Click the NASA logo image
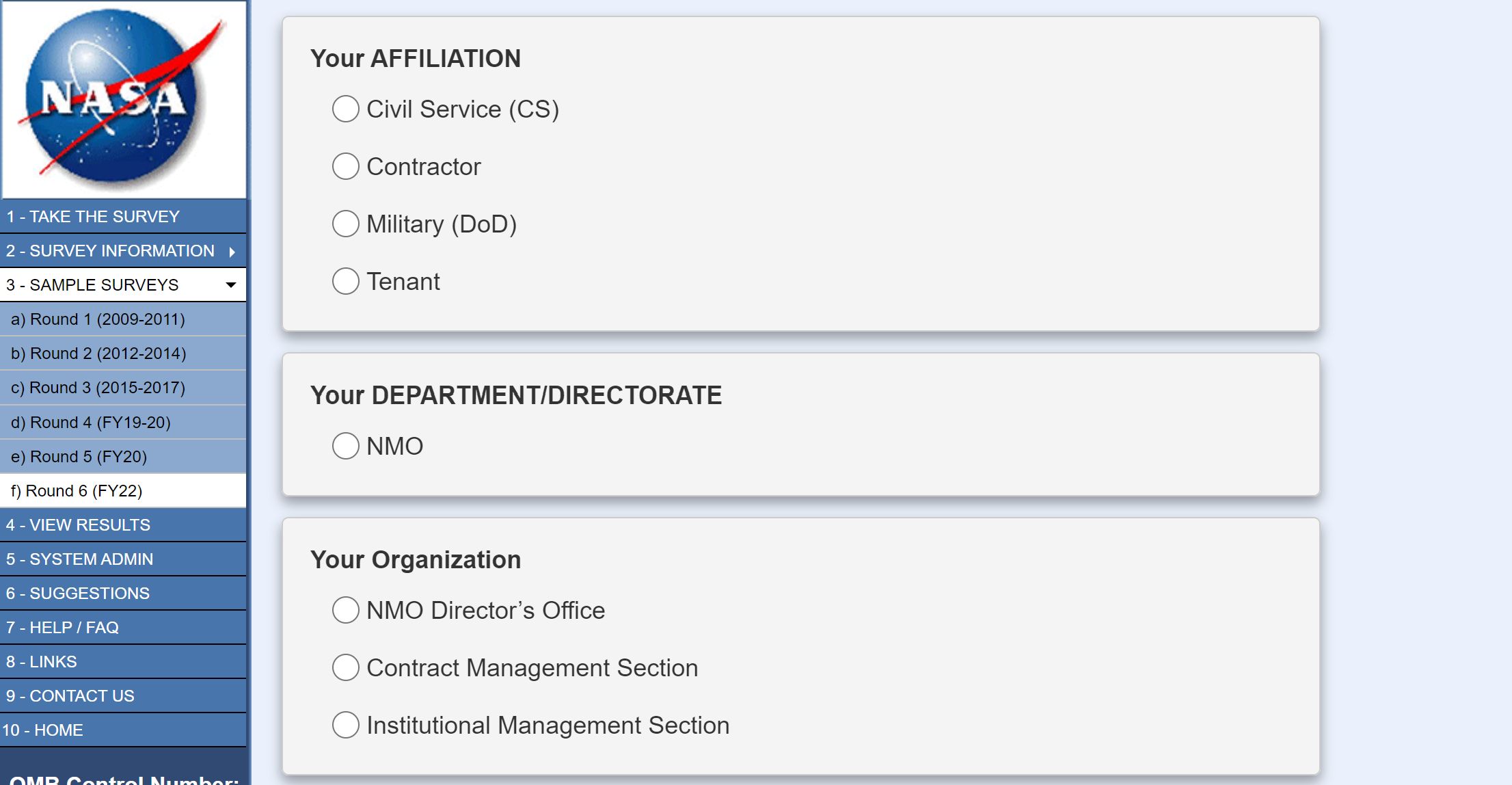Screen dimensions: 1512x785 click(124, 100)
